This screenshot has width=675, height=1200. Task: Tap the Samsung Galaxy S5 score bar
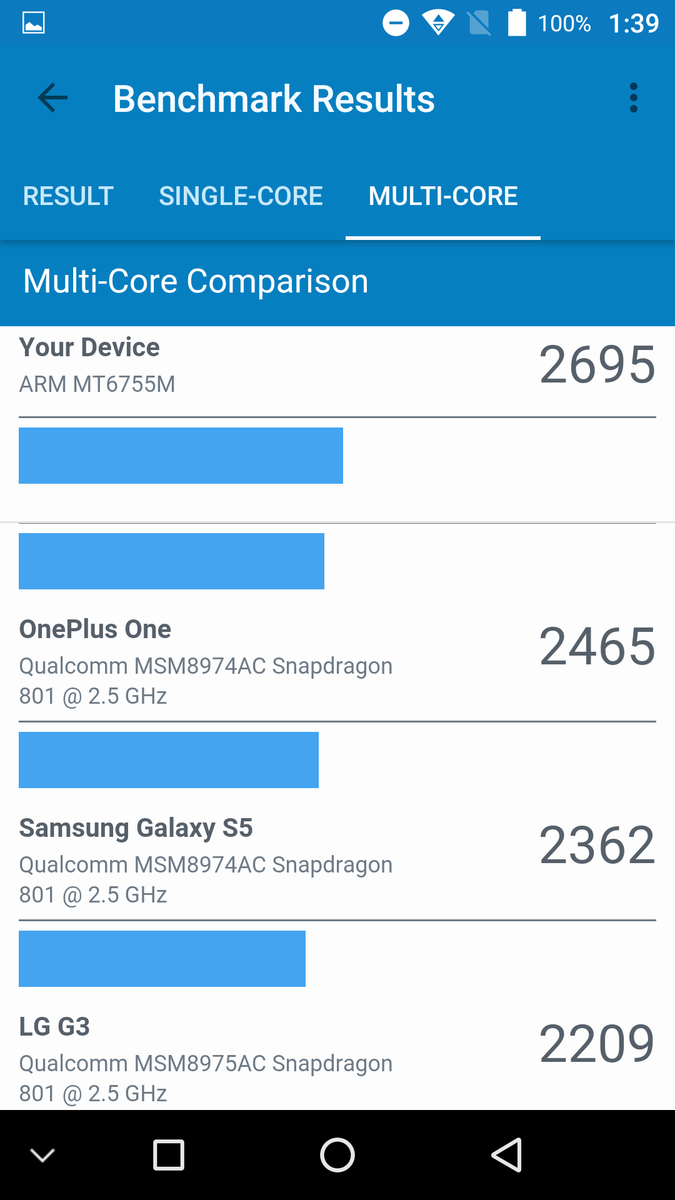coord(162,959)
